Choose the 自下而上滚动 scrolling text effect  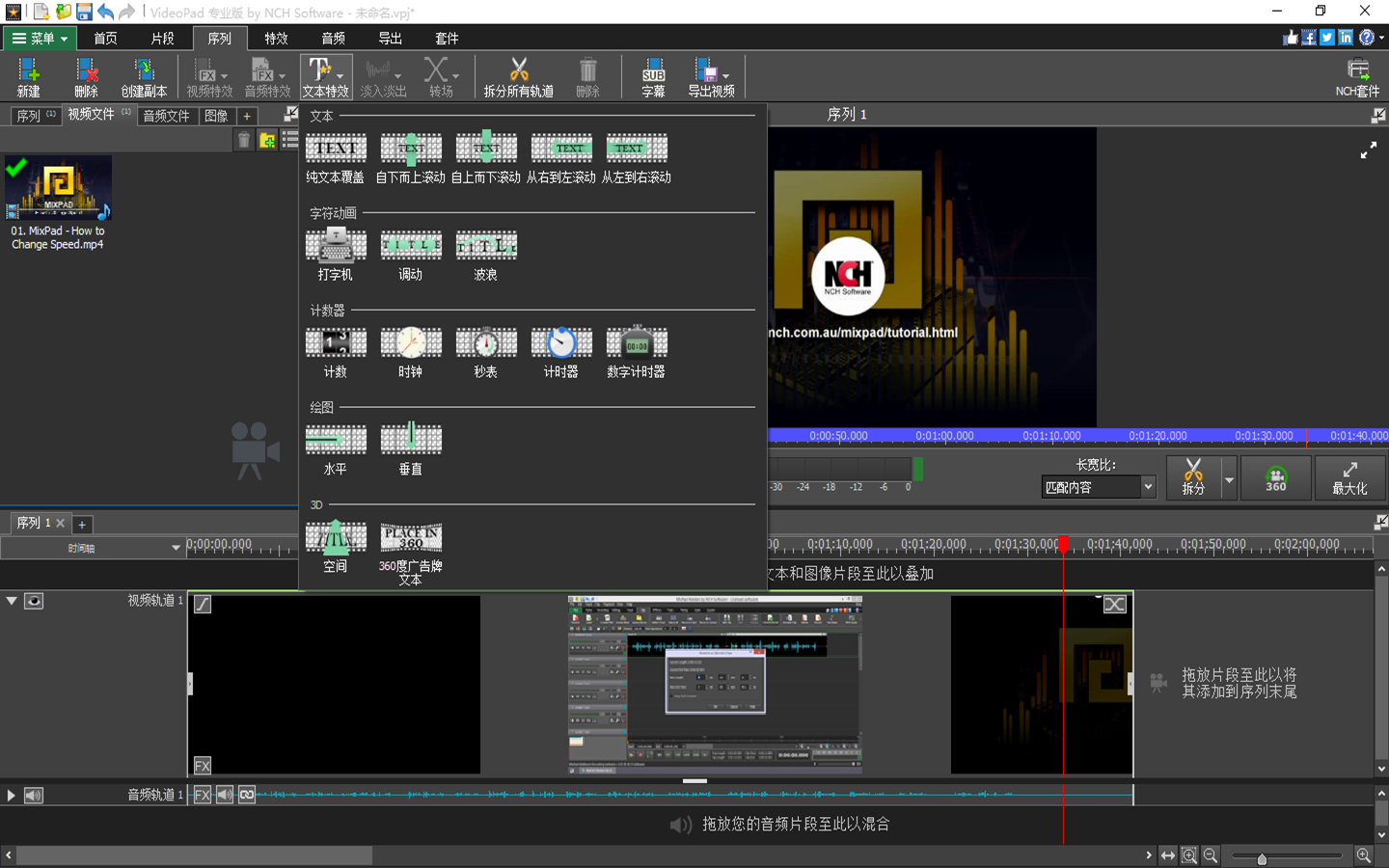(410, 158)
